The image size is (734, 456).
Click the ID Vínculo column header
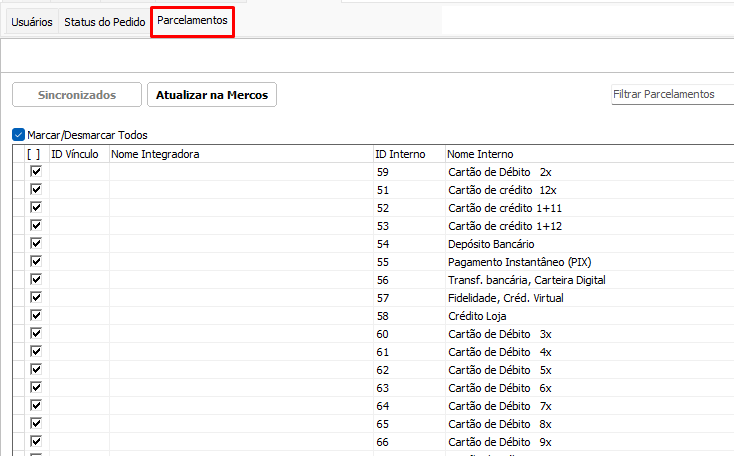coord(75,154)
